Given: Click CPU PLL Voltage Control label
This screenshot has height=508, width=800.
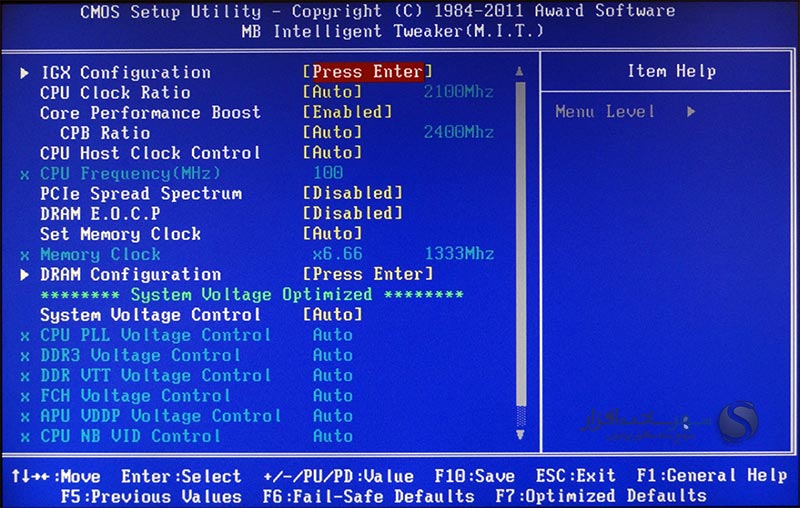Looking at the screenshot, I should (156, 335).
